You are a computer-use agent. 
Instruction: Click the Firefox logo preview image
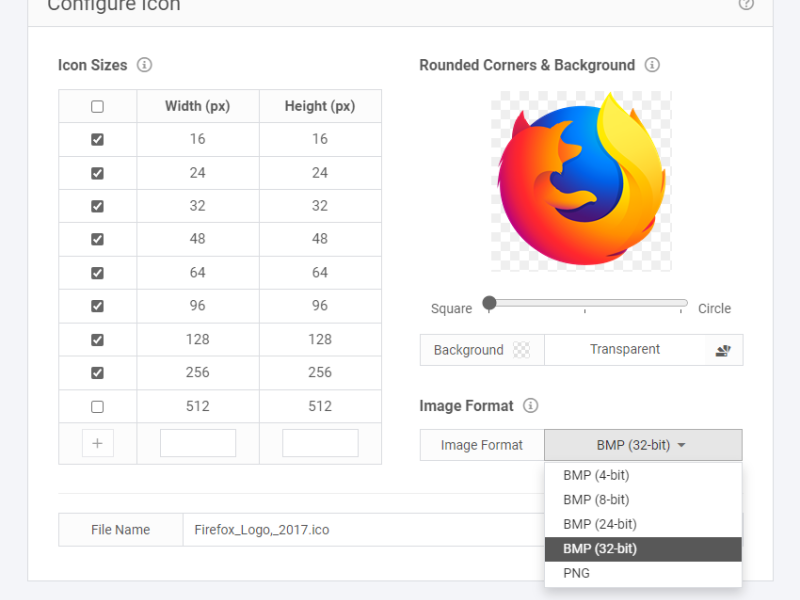coord(581,181)
